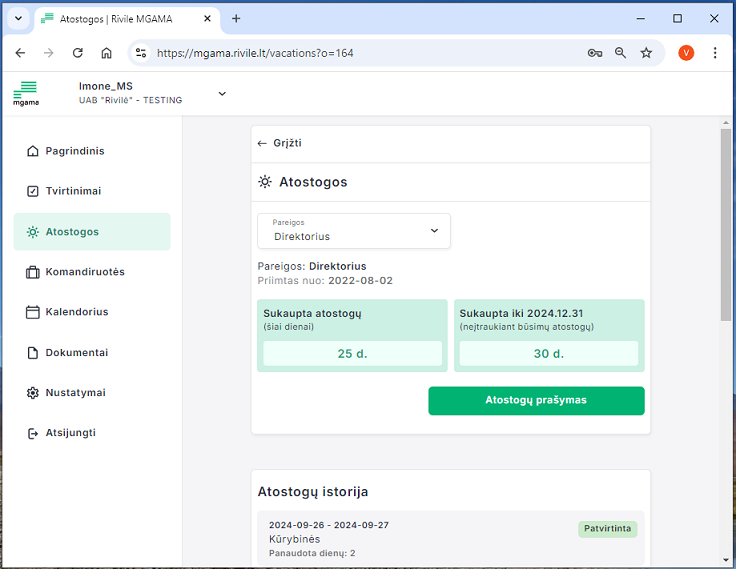The height and width of the screenshot is (569, 736).
Task: Expand the Imone_MS company selector chevron
Action: click(x=222, y=94)
